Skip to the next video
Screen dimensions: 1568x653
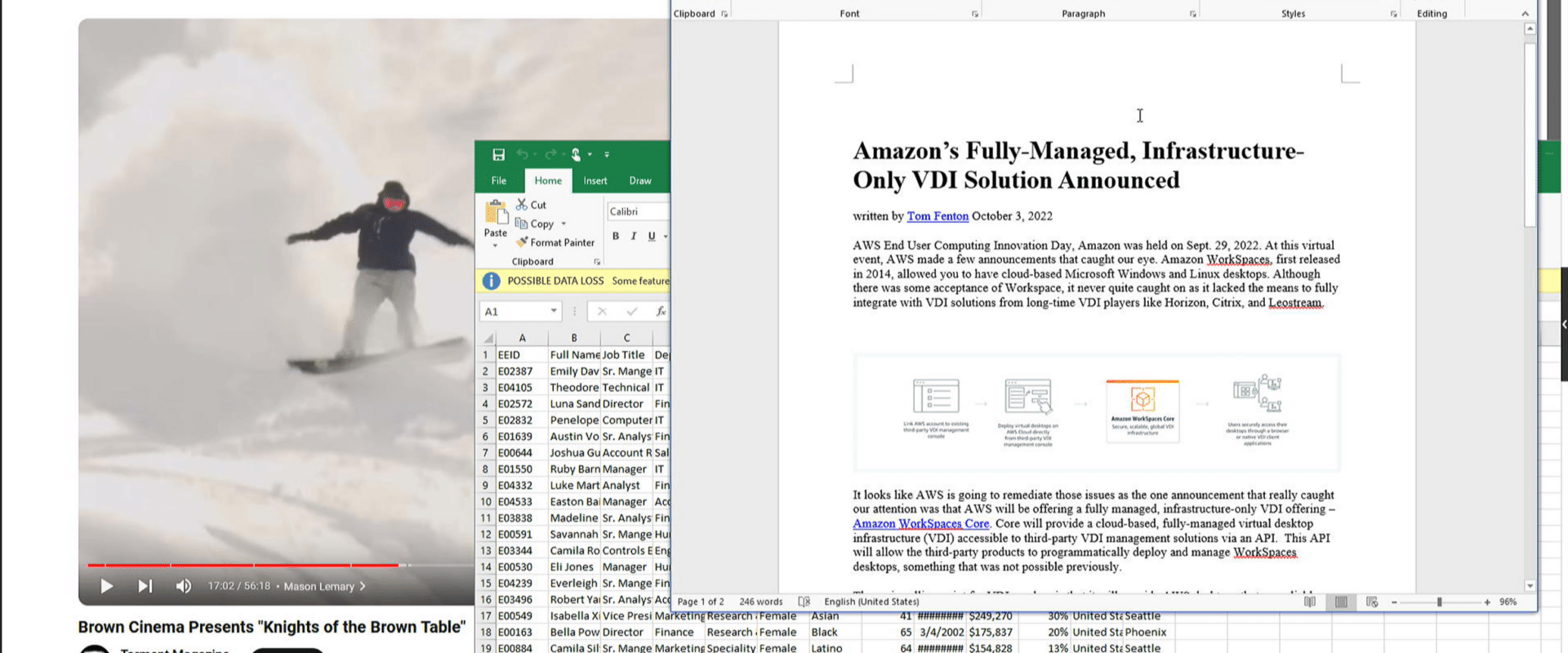(x=145, y=586)
